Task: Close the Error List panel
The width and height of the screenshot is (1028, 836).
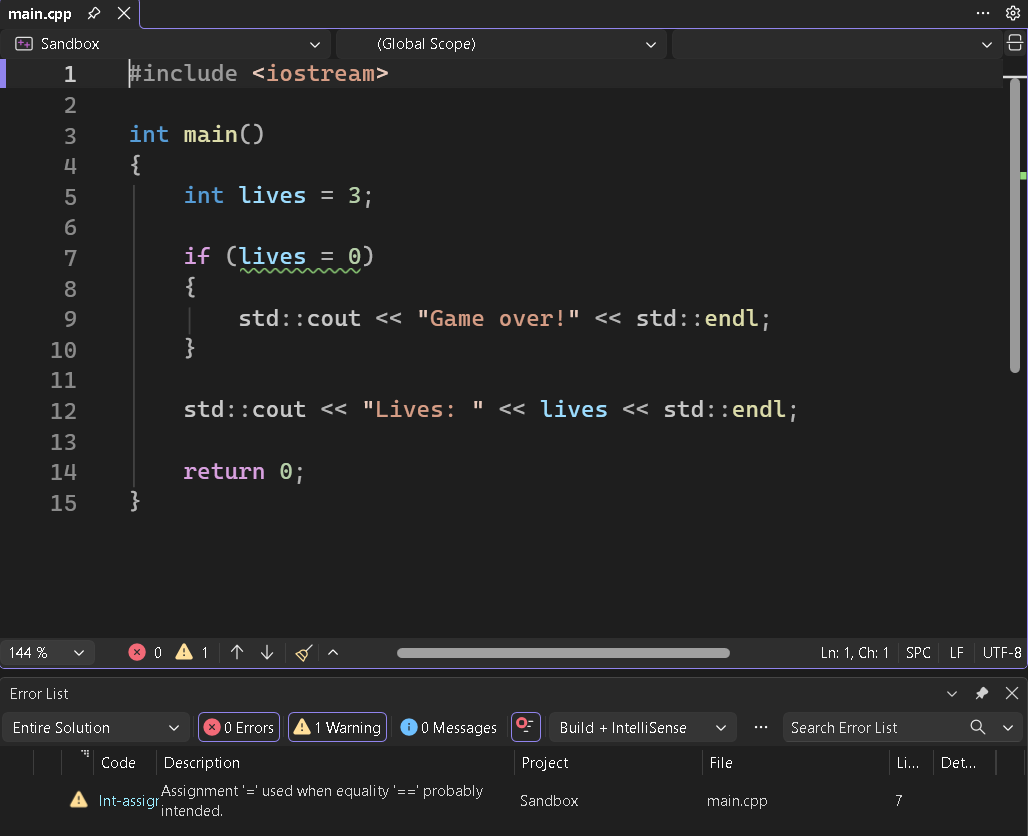Action: (x=1012, y=693)
